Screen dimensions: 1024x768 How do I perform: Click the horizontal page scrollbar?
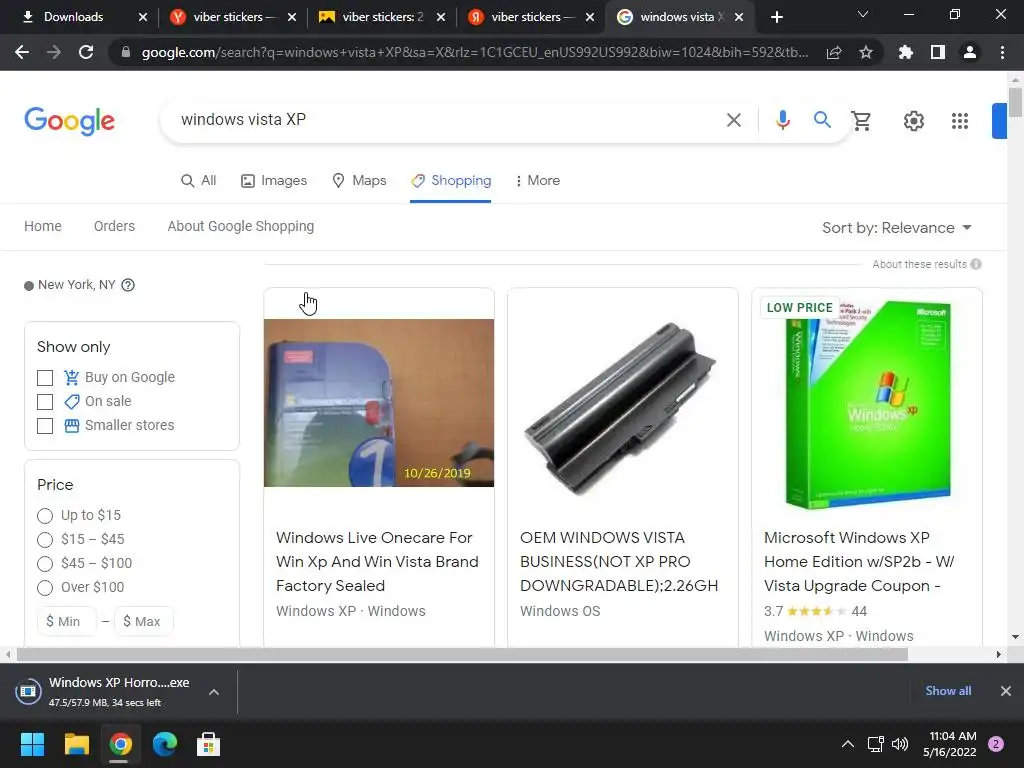tap(462, 654)
